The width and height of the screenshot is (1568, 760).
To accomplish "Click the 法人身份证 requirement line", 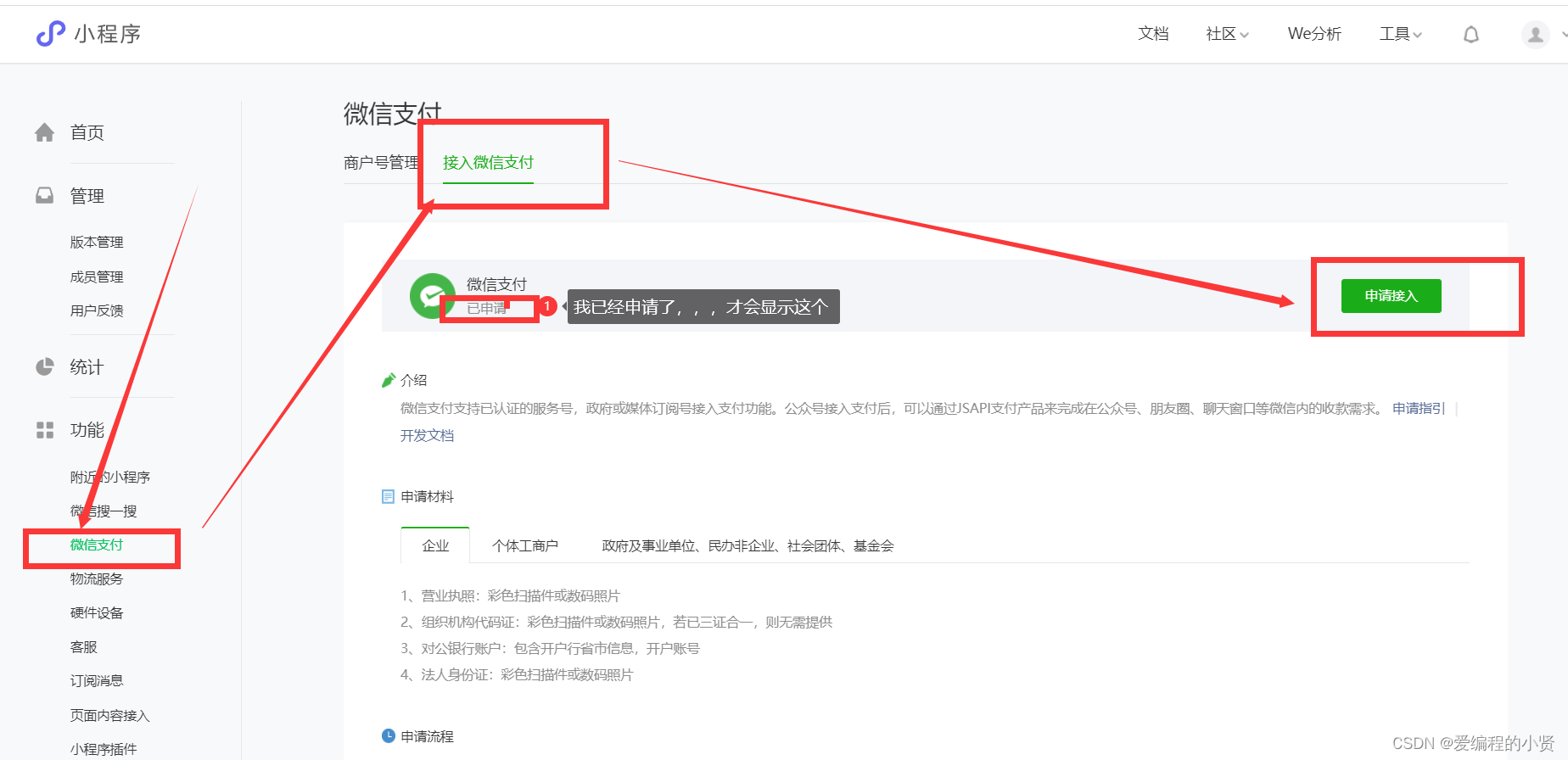I will (x=517, y=674).
